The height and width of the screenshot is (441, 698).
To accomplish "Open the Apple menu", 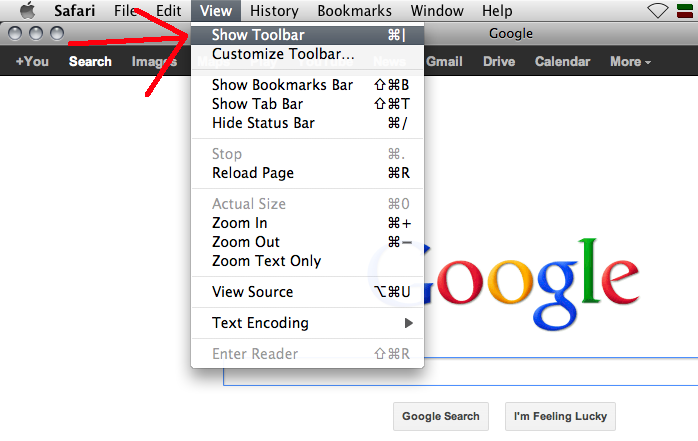I will click(28, 10).
